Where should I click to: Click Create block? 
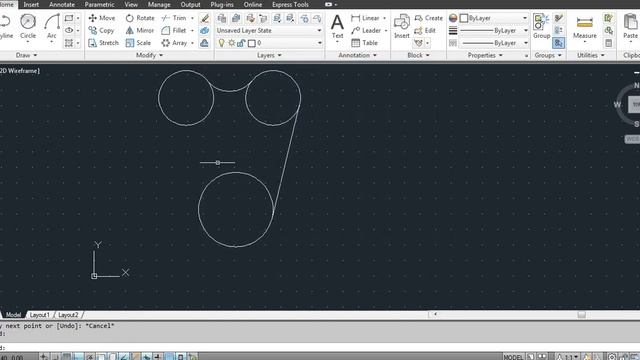tap(428, 18)
